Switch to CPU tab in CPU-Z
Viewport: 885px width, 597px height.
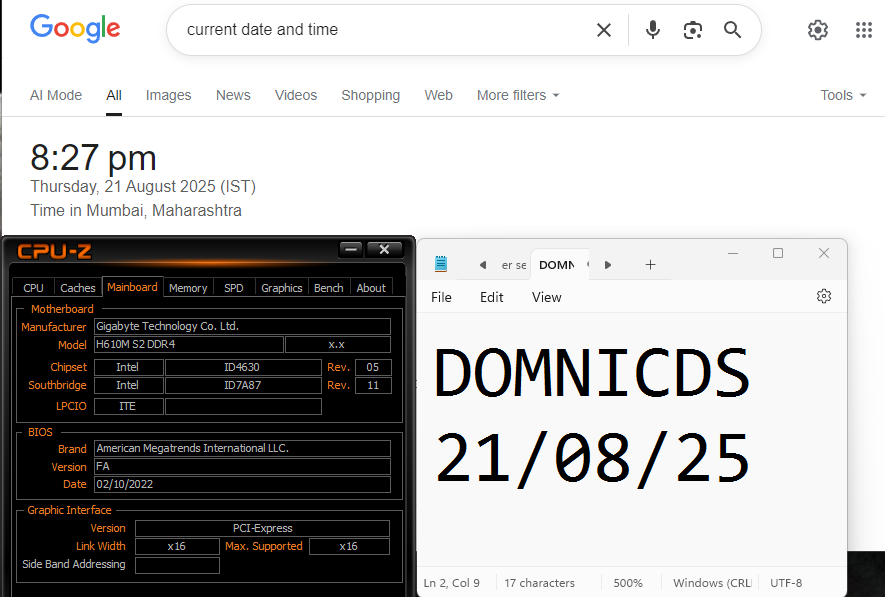(x=33, y=288)
